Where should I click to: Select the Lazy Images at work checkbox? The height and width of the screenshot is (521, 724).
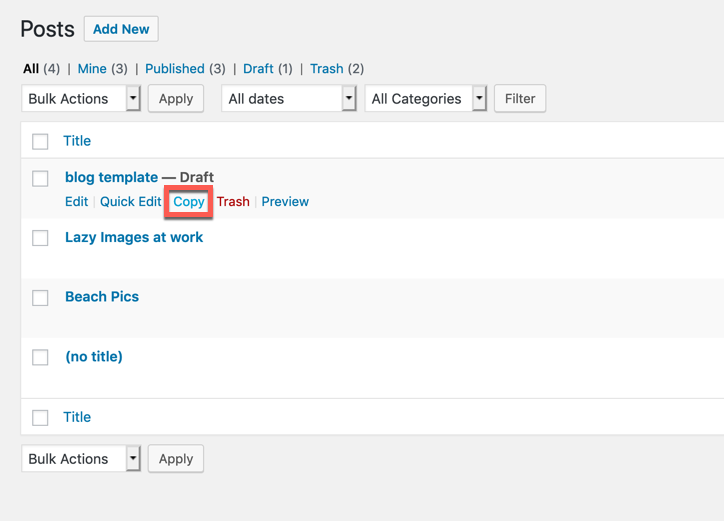tap(40, 238)
